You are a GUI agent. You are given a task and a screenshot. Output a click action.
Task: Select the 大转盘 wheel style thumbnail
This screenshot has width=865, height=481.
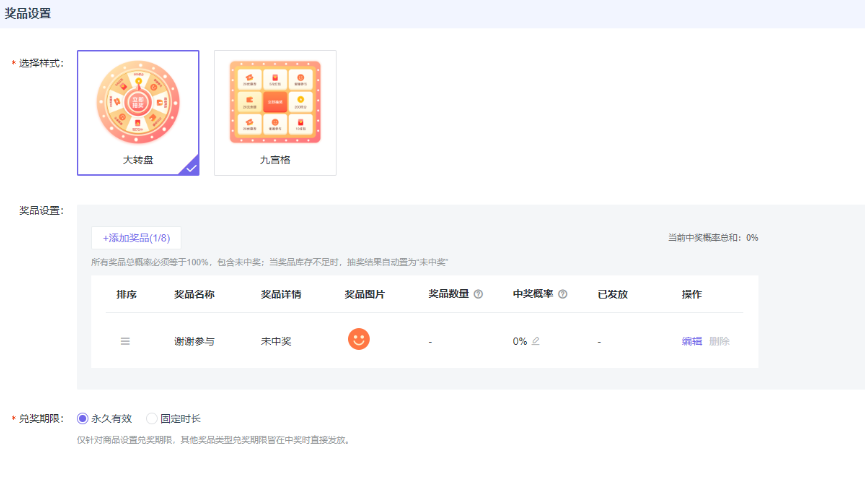[138, 104]
